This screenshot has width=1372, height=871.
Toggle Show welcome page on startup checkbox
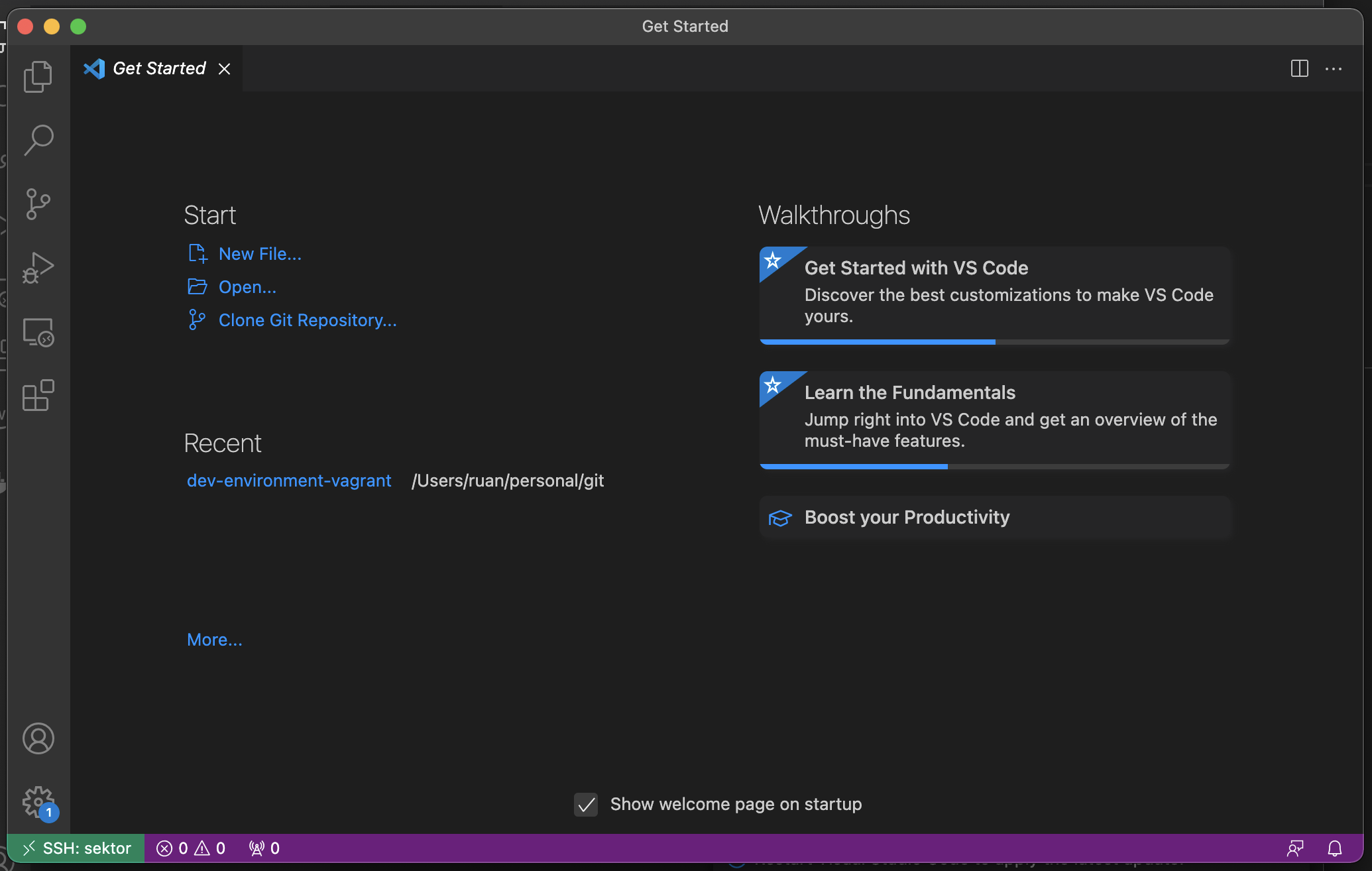pyautogui.click(x=586, y=805)
